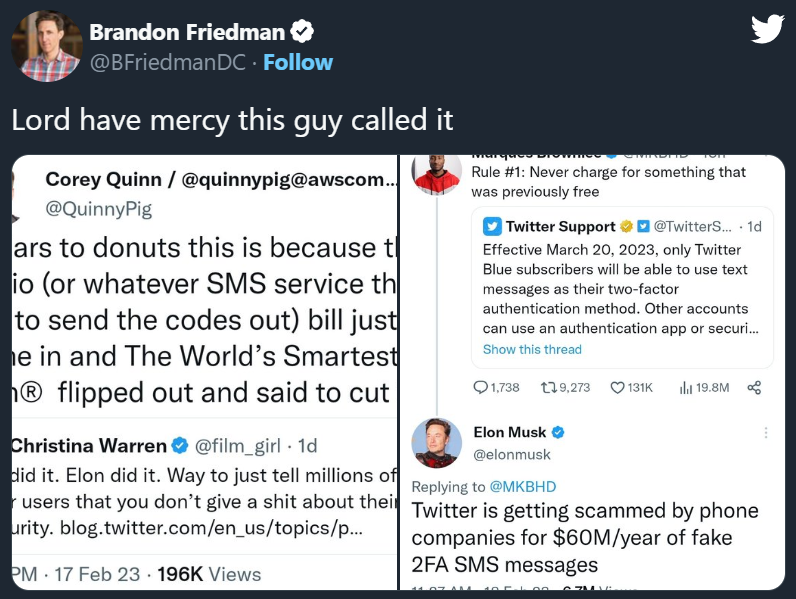Click Elon Musk's avatar picture

point(437,443)
